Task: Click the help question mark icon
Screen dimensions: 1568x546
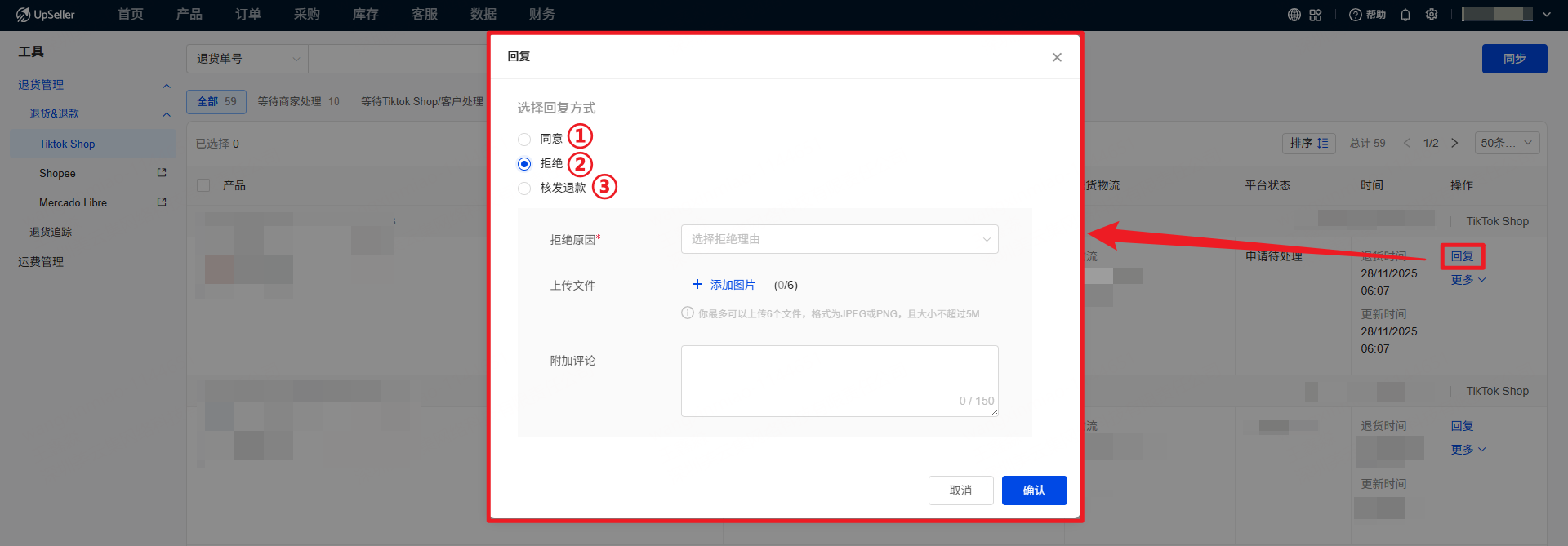Action: tap(1356, 15)
